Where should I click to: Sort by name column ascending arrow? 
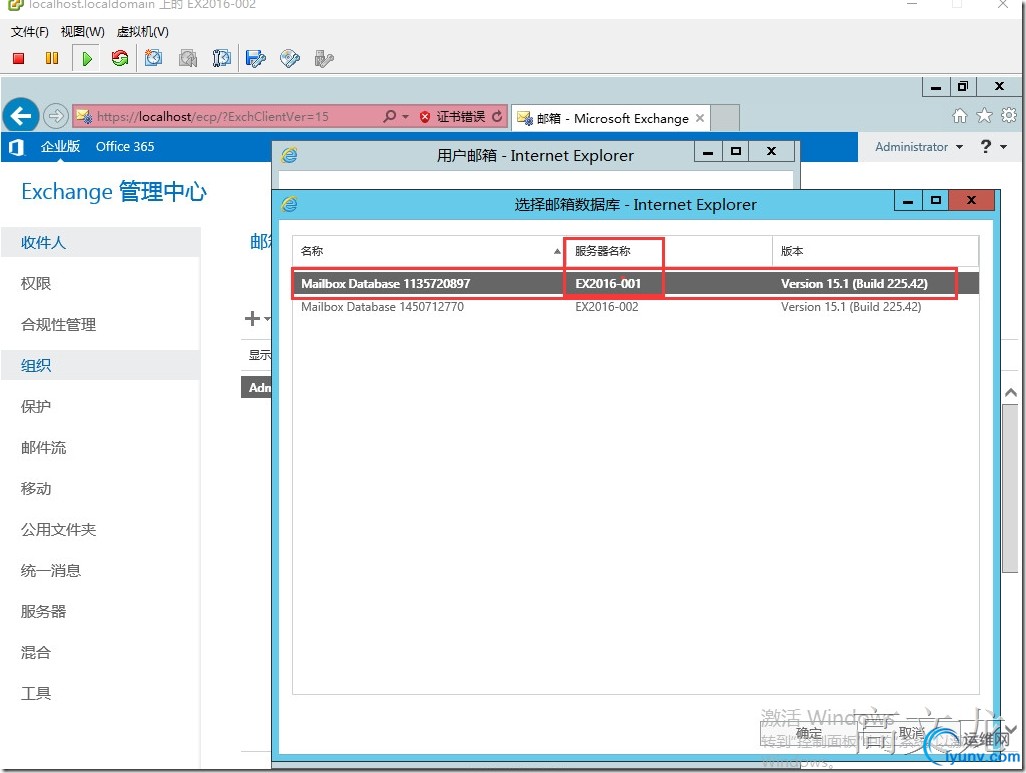(x=557, y=251)
